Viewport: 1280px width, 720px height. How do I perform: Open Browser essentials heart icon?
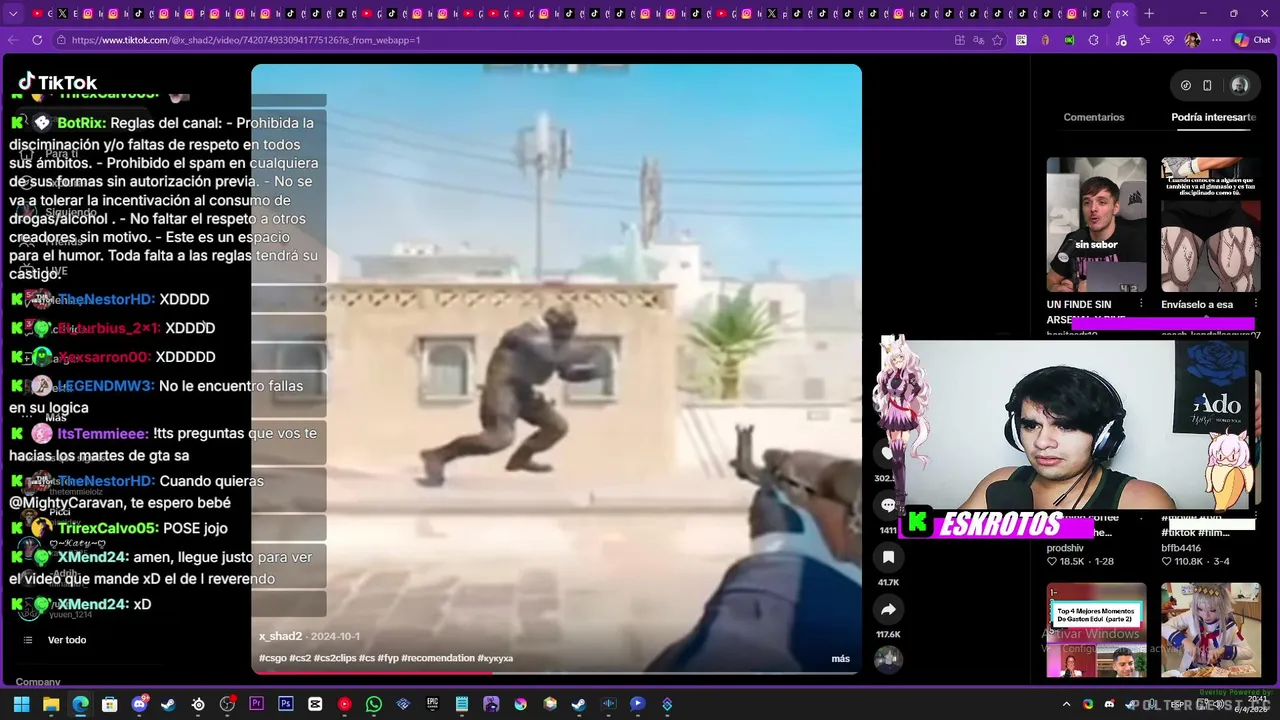point(1168,40)
